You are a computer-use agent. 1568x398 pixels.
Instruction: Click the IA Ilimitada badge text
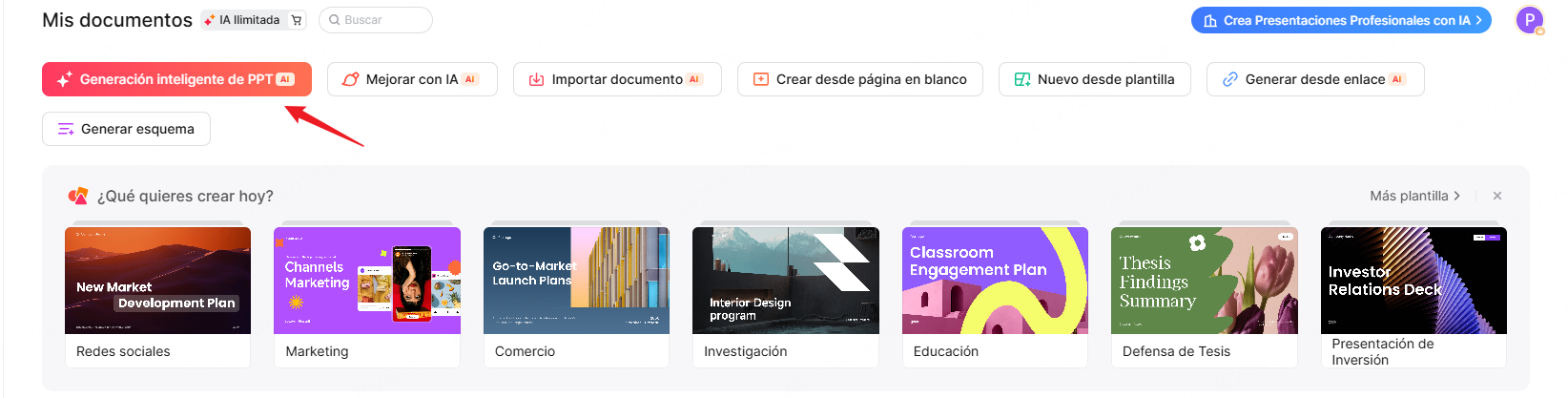pyautogui.click(x=250, y=20)
